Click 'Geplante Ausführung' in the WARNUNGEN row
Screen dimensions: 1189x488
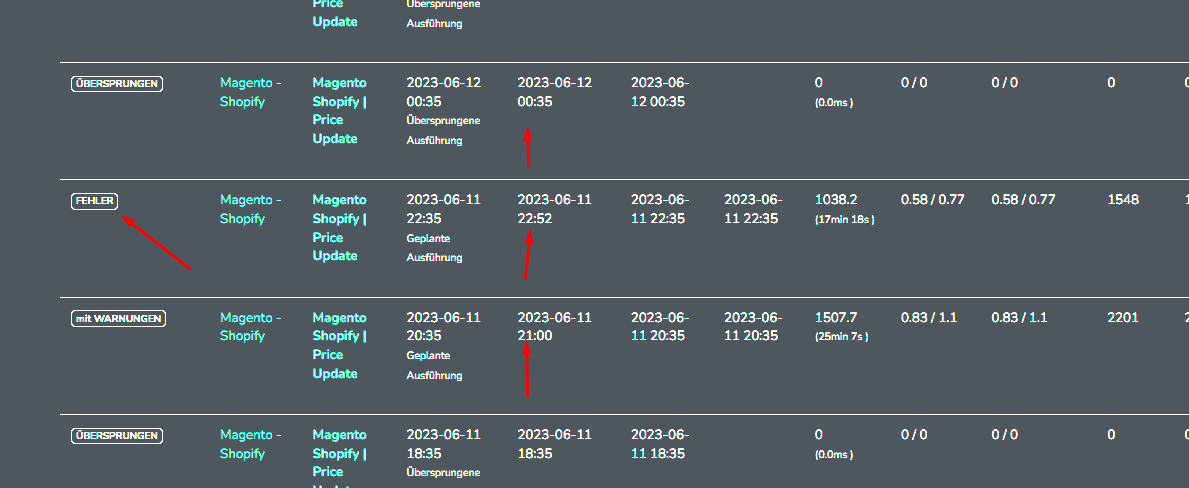click(435, 365)
